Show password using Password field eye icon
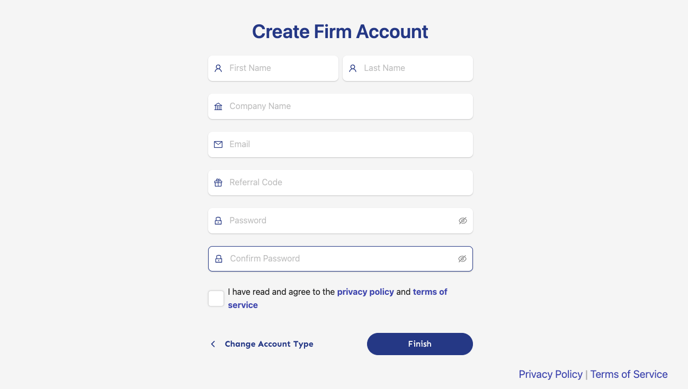 [462, 221]
